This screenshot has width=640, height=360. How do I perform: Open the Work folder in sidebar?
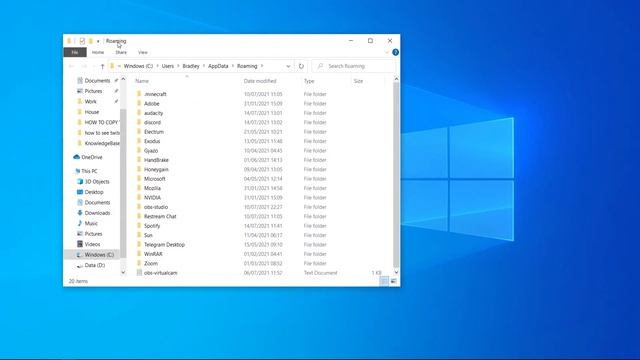click(91, 102)
